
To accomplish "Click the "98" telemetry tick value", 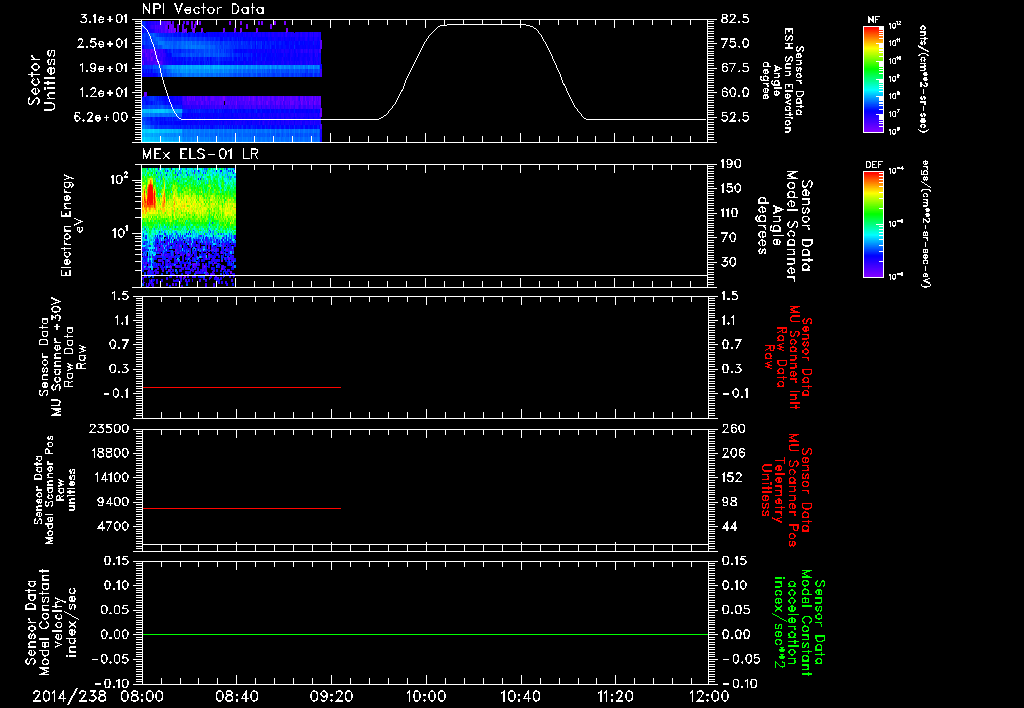I will tap(729, 502).
